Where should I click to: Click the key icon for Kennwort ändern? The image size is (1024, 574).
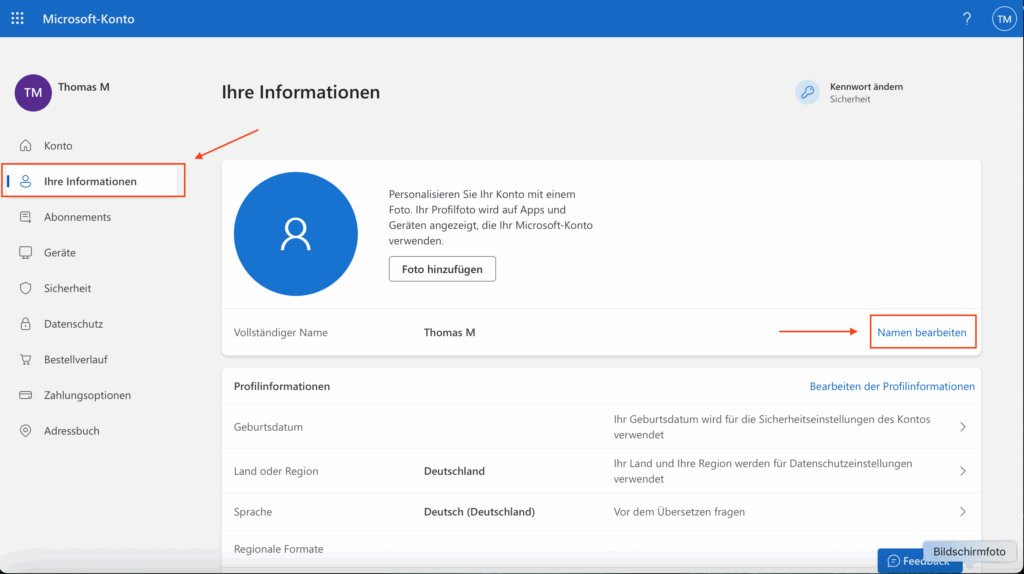coord(807,92)
